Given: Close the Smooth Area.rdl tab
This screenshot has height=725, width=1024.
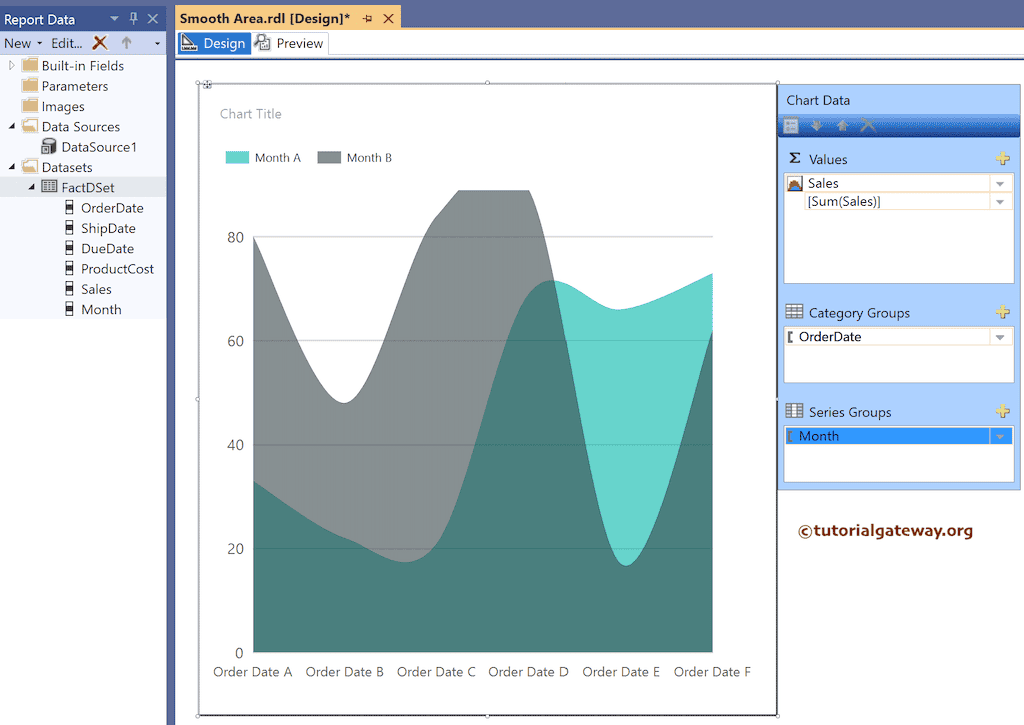Looking at the screenshot, I should (389, 18).
